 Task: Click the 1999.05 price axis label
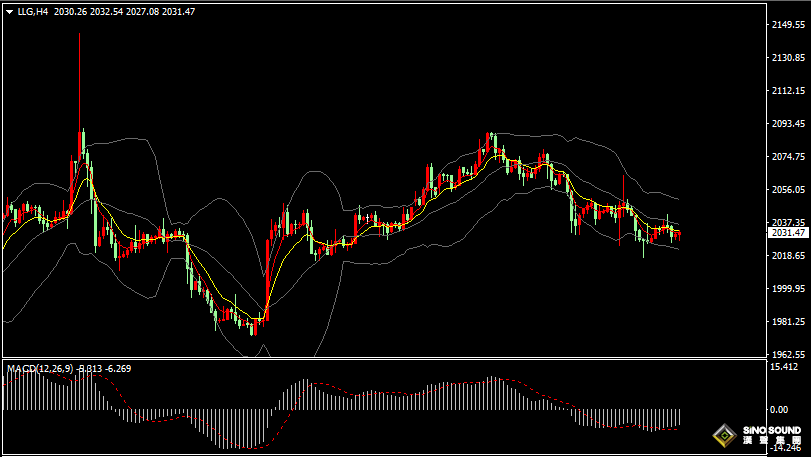(x=787, y=289)
